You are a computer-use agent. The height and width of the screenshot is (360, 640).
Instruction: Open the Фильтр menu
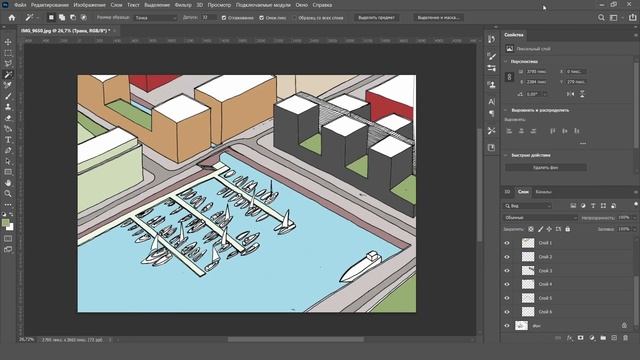pos(183,5)
